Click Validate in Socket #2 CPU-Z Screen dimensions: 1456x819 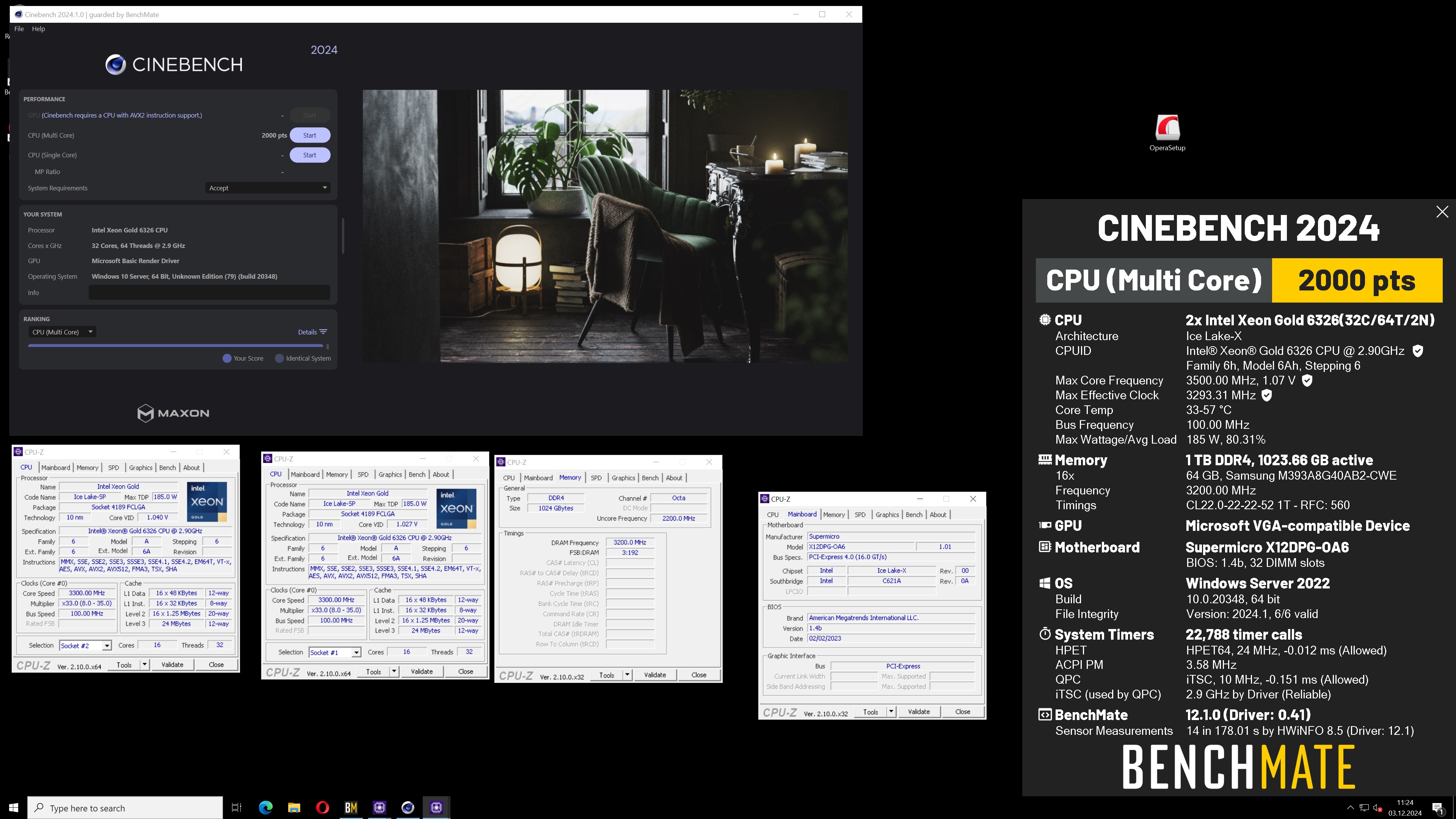pos(173,665)
